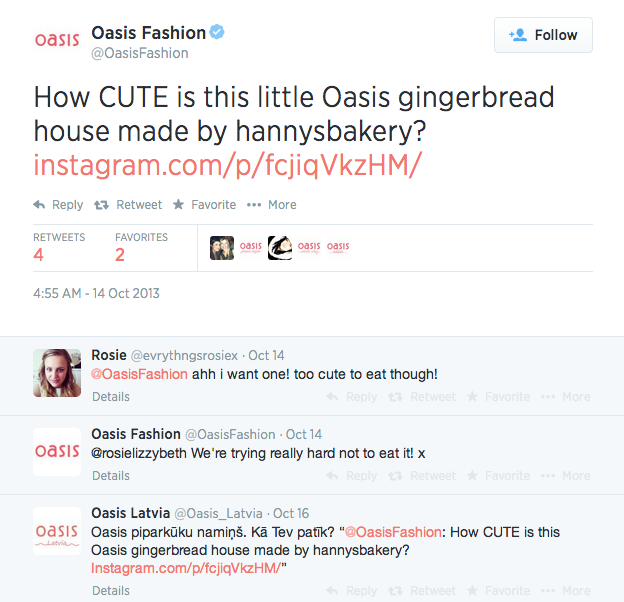624x602 pixels.
Task: Reply to the main Oasis Fashion tweet
Action: point(58,204)
